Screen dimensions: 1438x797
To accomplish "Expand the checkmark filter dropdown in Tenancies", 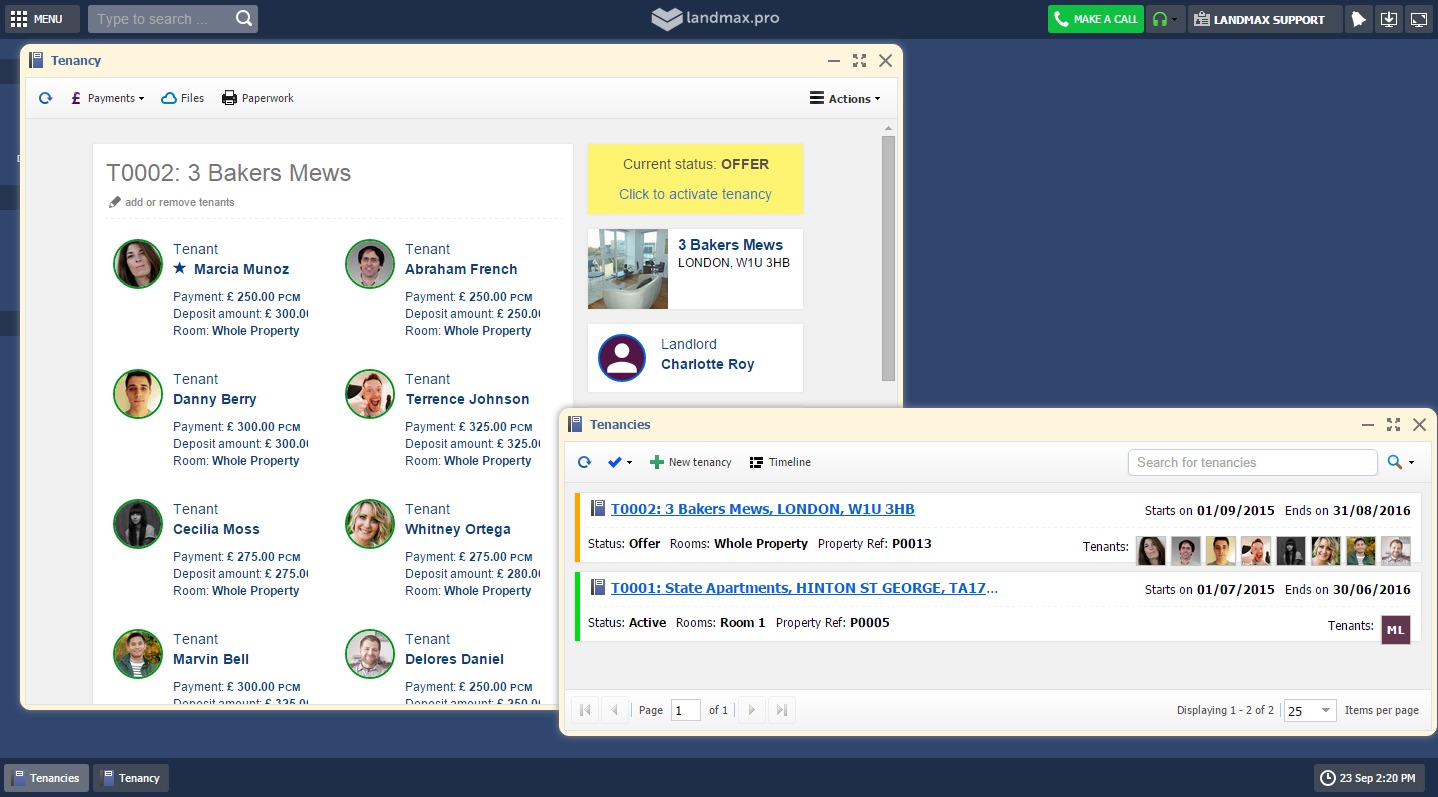I will [620, 462].
